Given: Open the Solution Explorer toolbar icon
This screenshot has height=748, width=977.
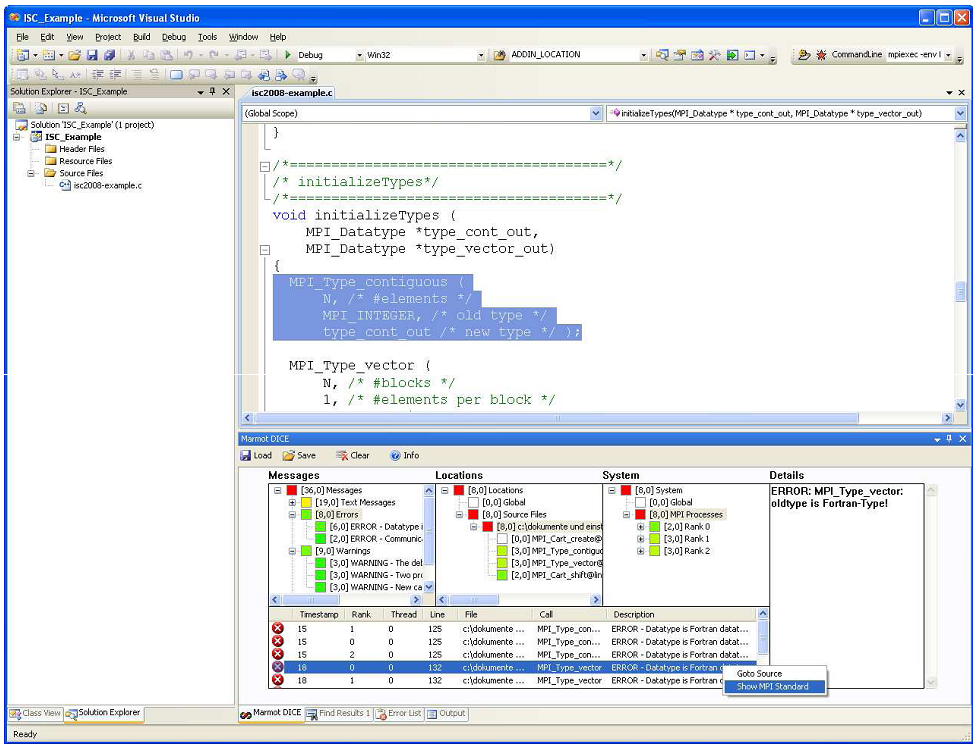Looking at the screenshot, I should coord(662,55).
